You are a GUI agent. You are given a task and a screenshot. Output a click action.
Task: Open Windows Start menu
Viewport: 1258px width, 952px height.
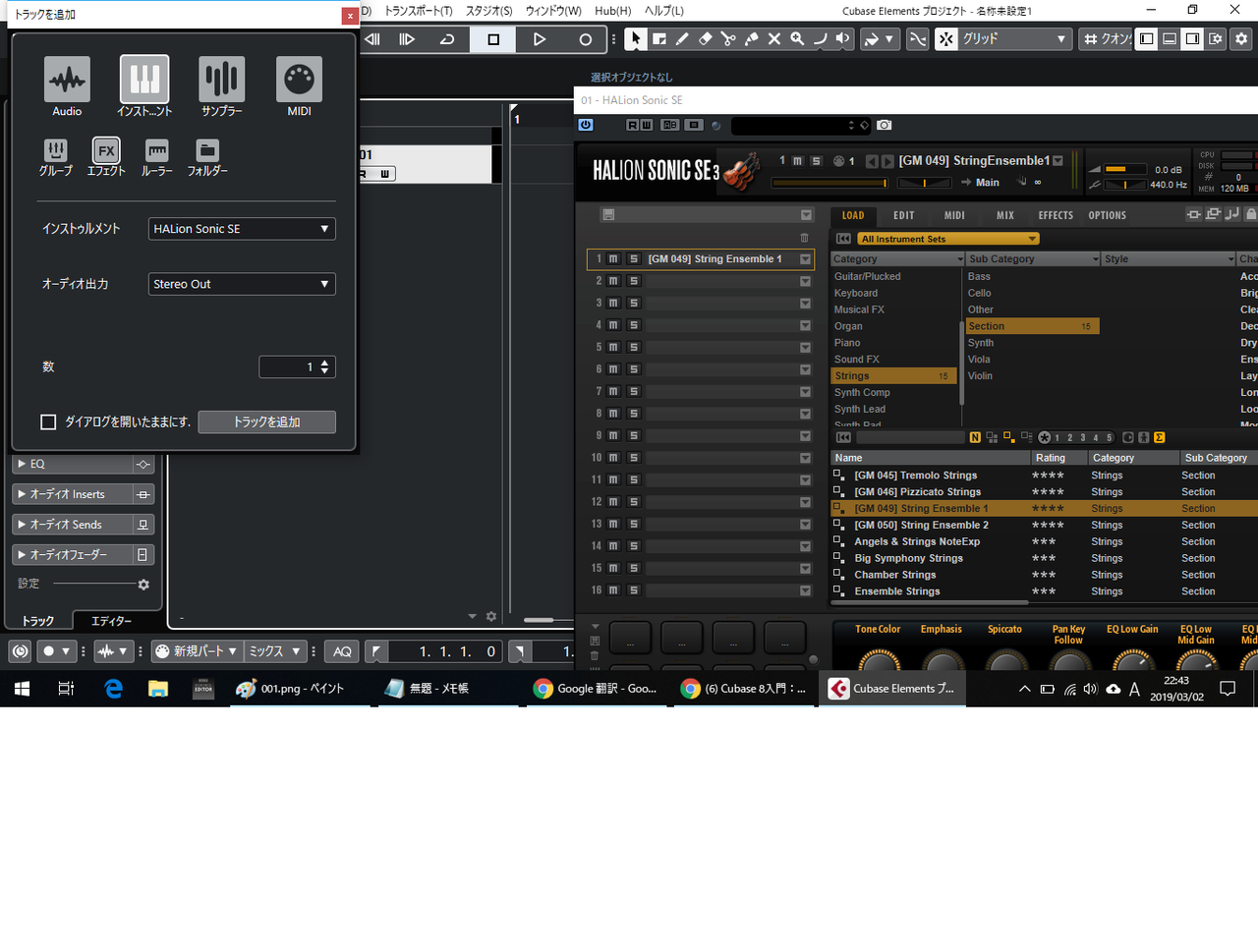pos(22,689)
